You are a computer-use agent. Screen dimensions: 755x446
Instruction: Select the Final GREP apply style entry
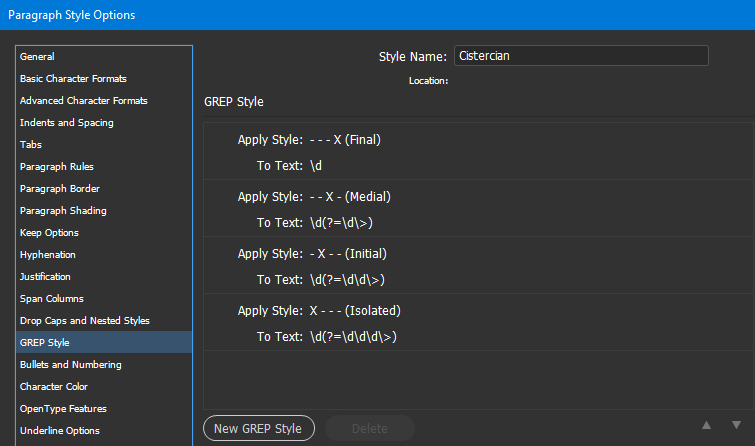tap(345, 140)
